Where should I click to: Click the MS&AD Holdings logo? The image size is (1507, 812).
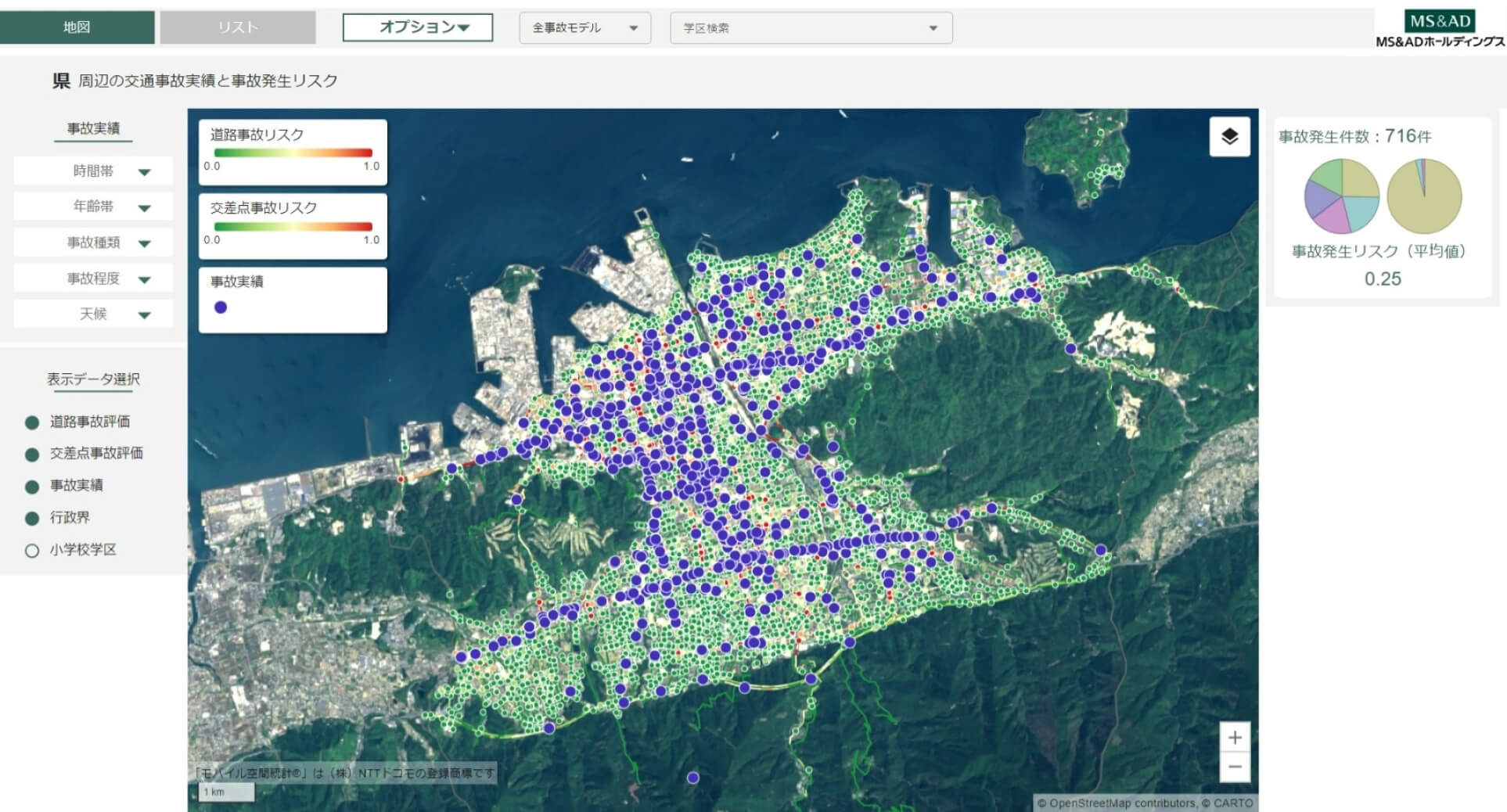pos(1439,29)
